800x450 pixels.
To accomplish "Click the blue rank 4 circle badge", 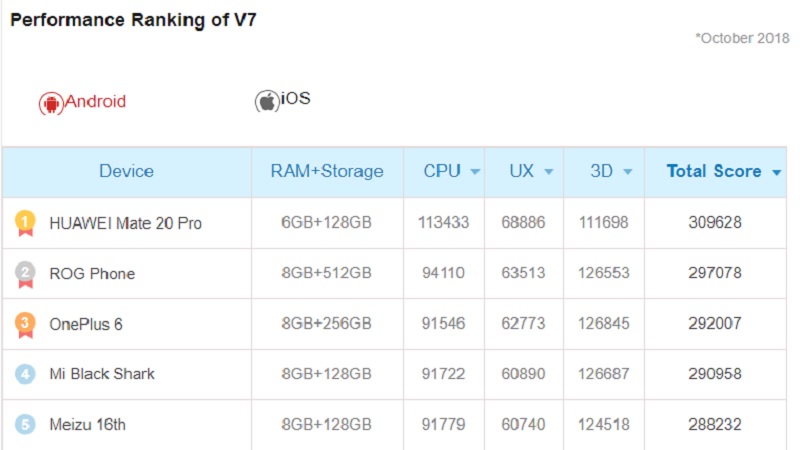I will point(25,374).
